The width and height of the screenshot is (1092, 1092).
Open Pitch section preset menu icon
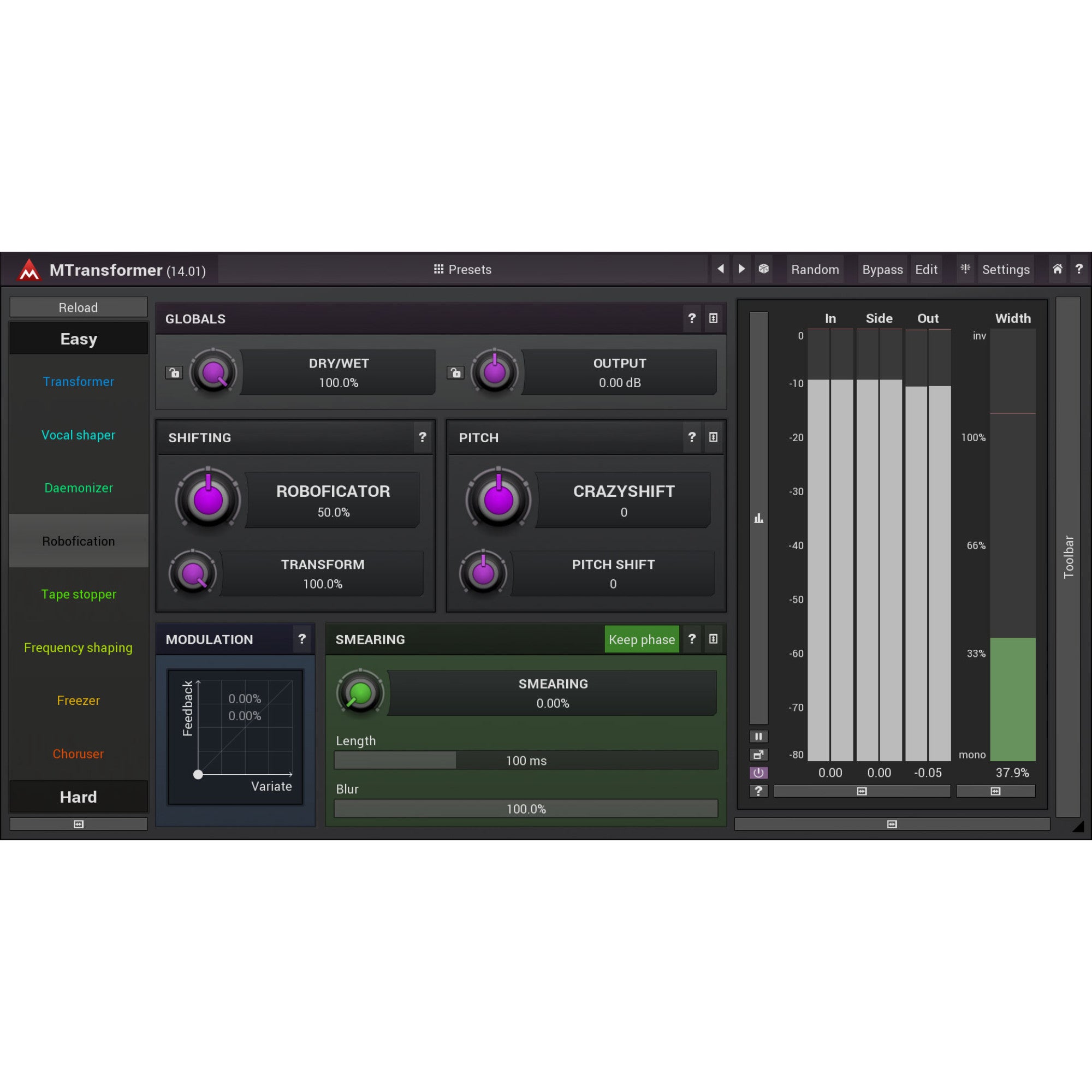click(x=713, y=437)
